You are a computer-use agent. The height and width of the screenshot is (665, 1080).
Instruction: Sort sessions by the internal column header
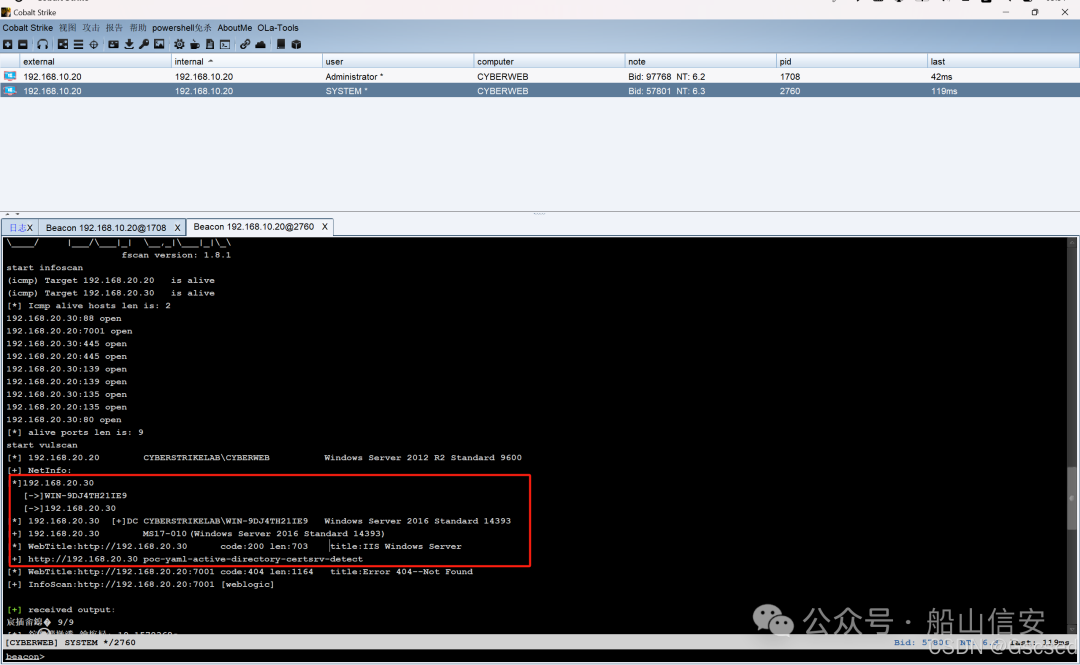pyautogui.click(x=247, y=61)
